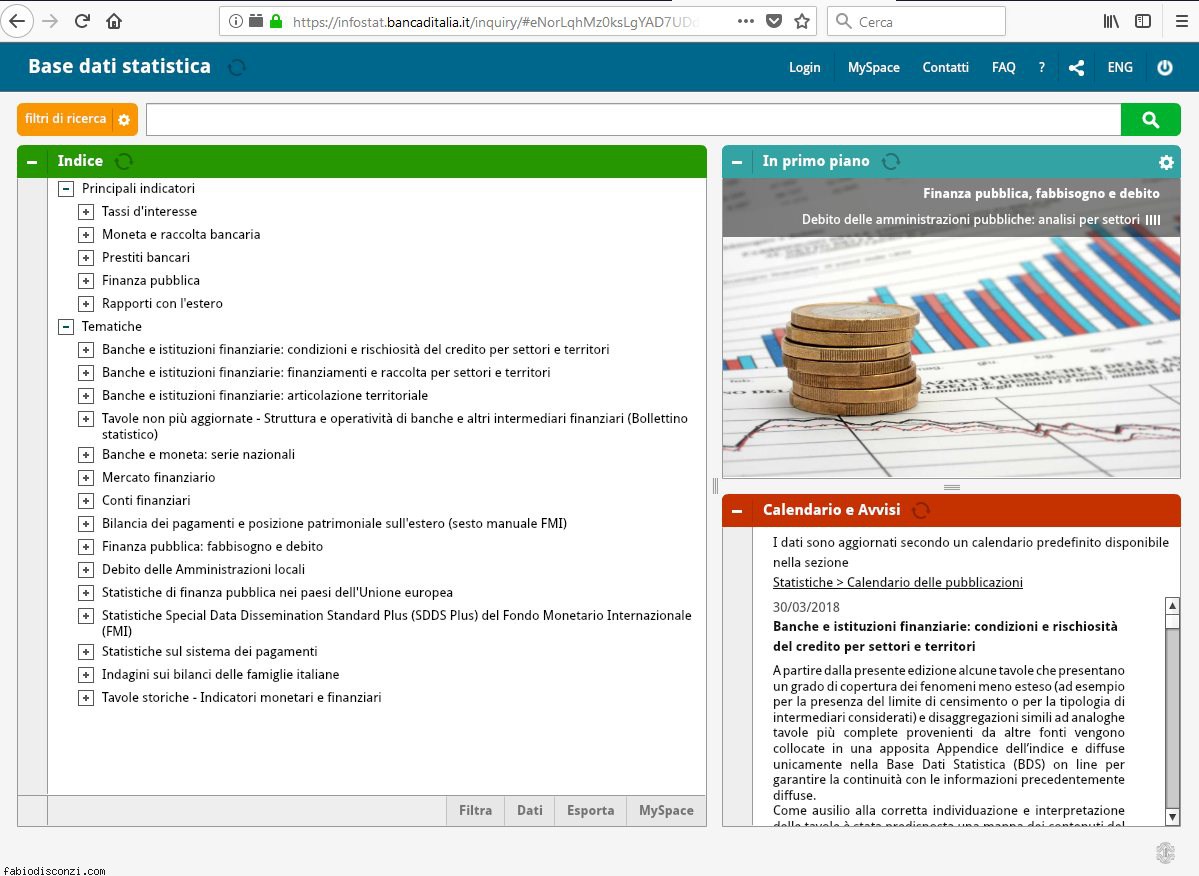Click the 30/03/2018 notice date

click(x=806, y=607)
